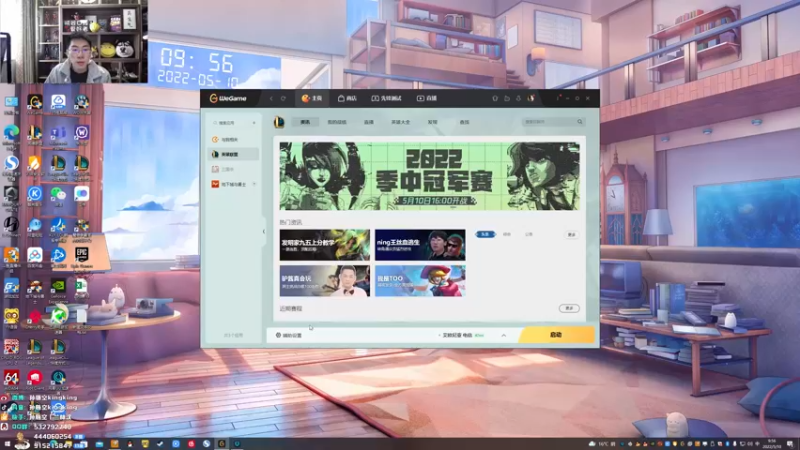
Task: Open the notification center on taskbar
Action: pyautogui.click(x=791, y=444)
